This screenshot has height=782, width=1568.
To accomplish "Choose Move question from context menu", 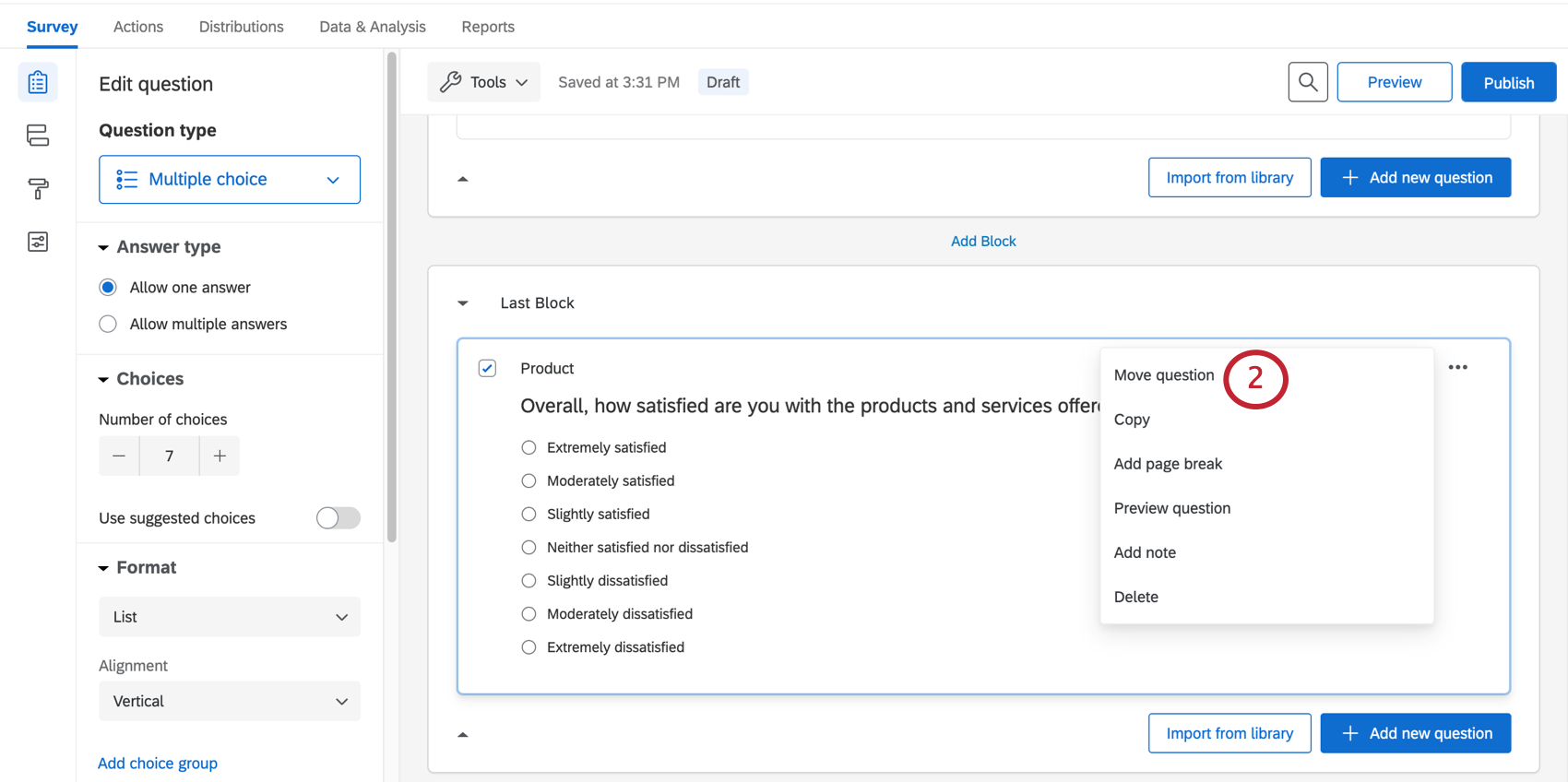I will tap(1163, 375).
